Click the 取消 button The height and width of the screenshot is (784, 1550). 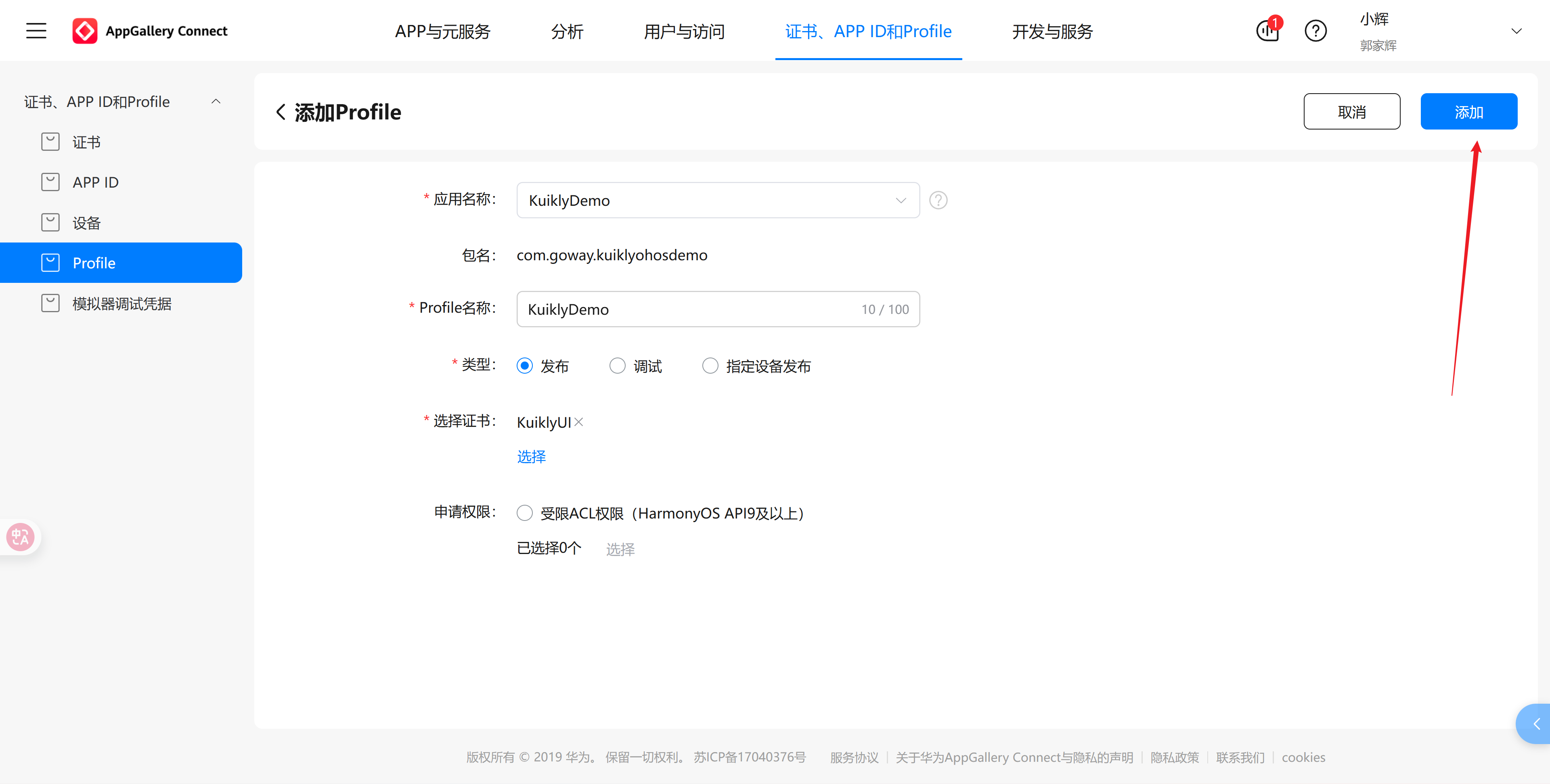1352,111
